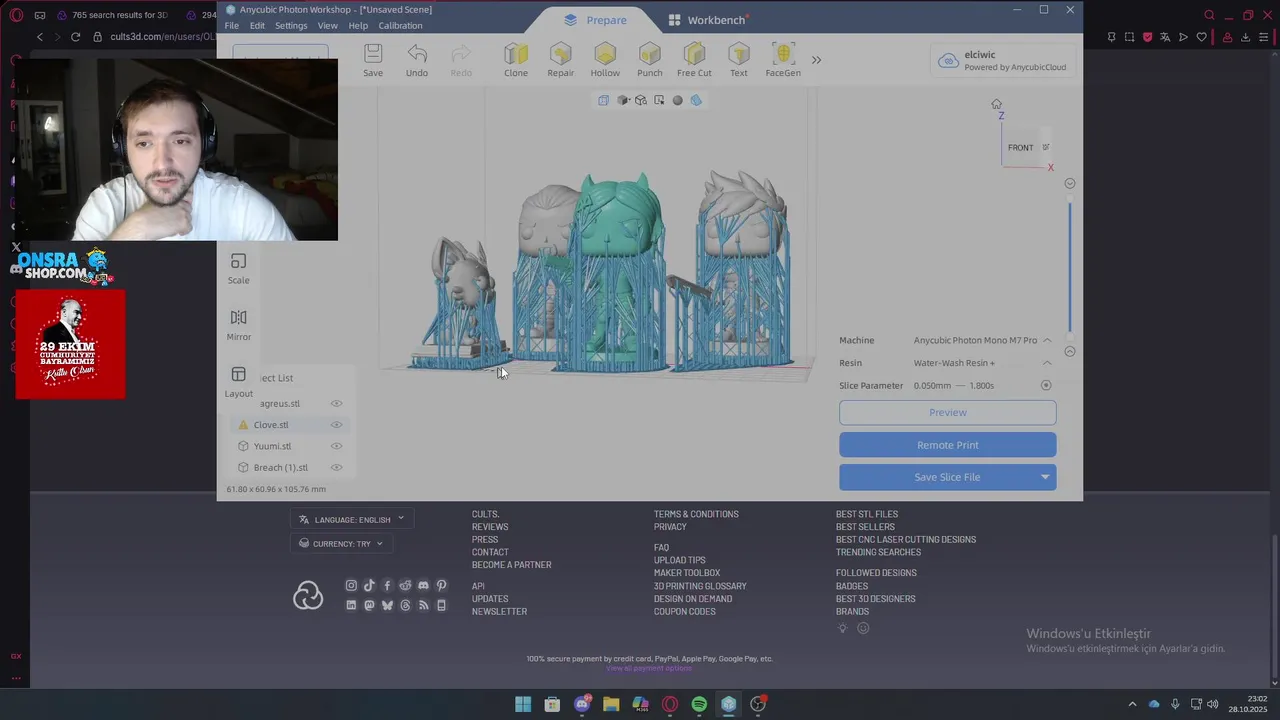
Task: Open the Edit menu
Action: (257, 26)
